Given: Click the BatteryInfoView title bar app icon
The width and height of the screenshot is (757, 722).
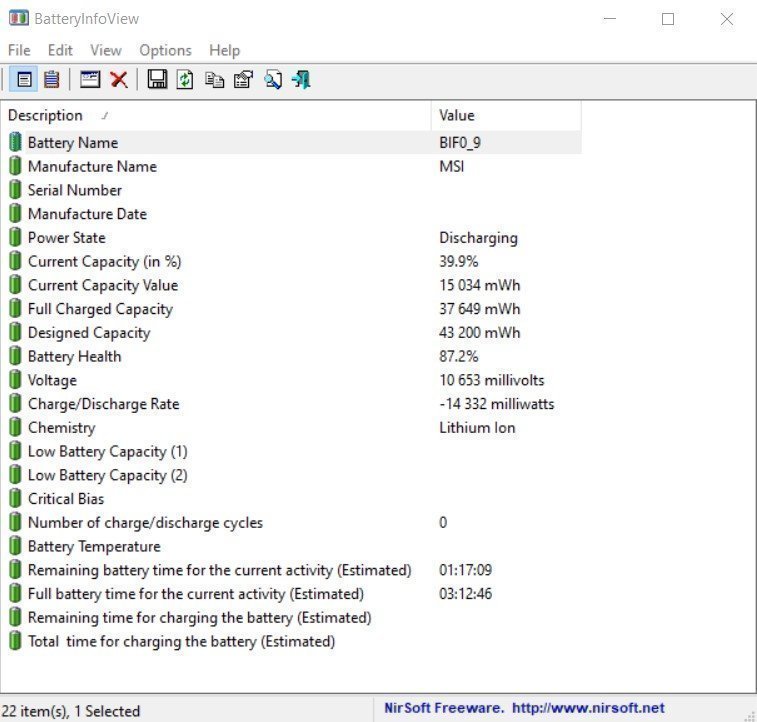Looking at the screenshot, I should [x=18, y=18].
